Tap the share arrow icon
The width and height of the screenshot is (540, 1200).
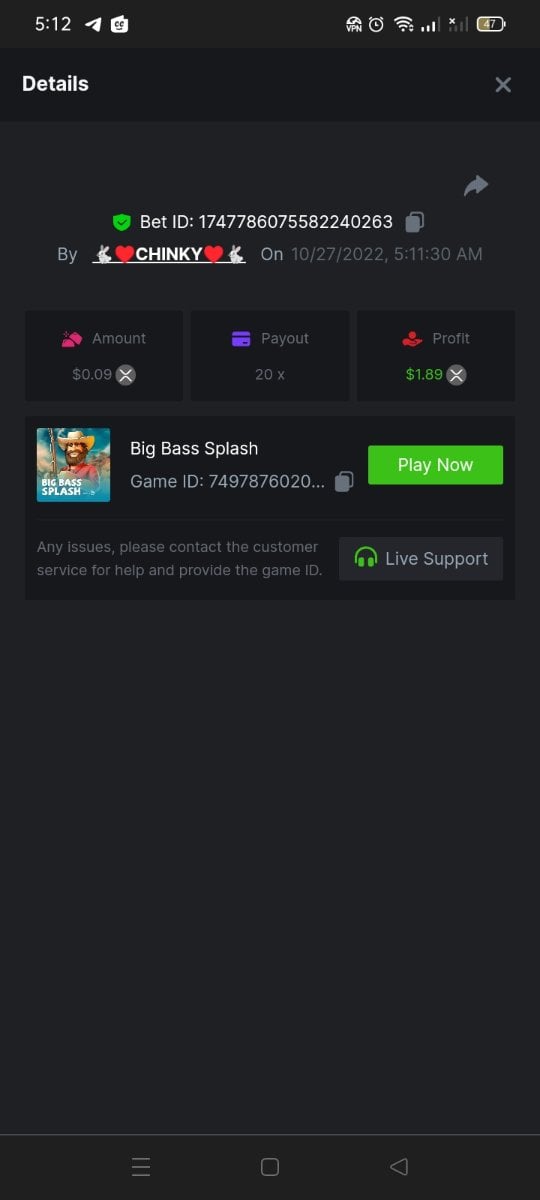(476, 185)
